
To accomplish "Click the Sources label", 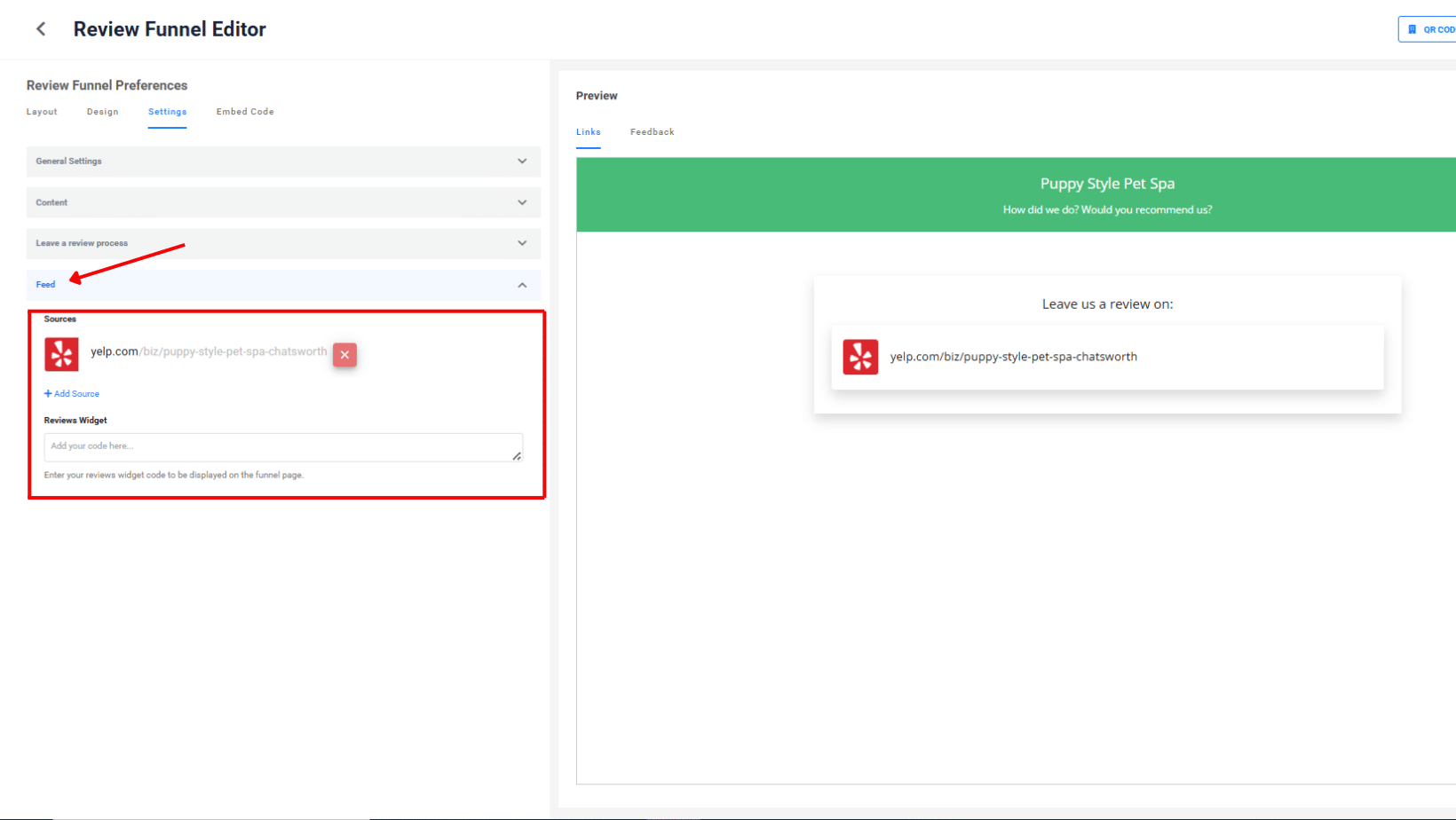I will coord(60,319).
